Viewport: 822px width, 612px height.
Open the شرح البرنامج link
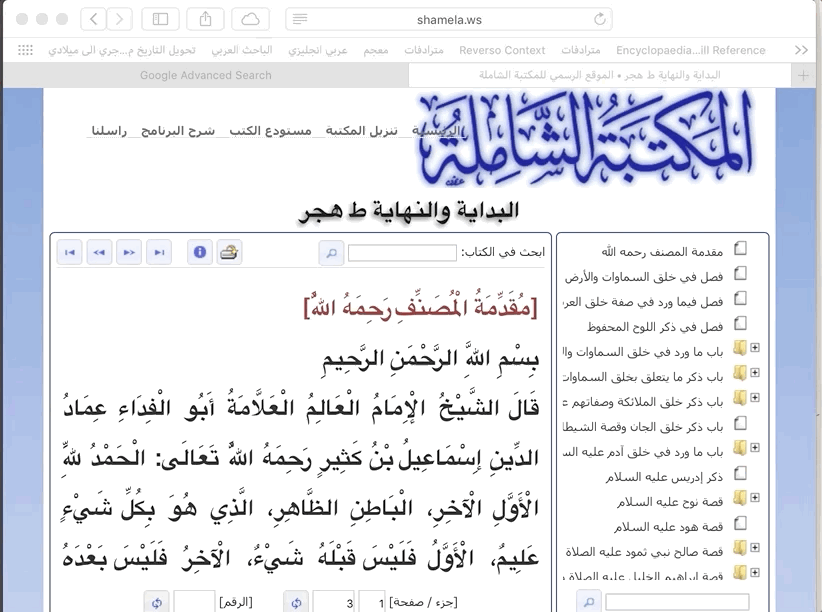[178, 131]
